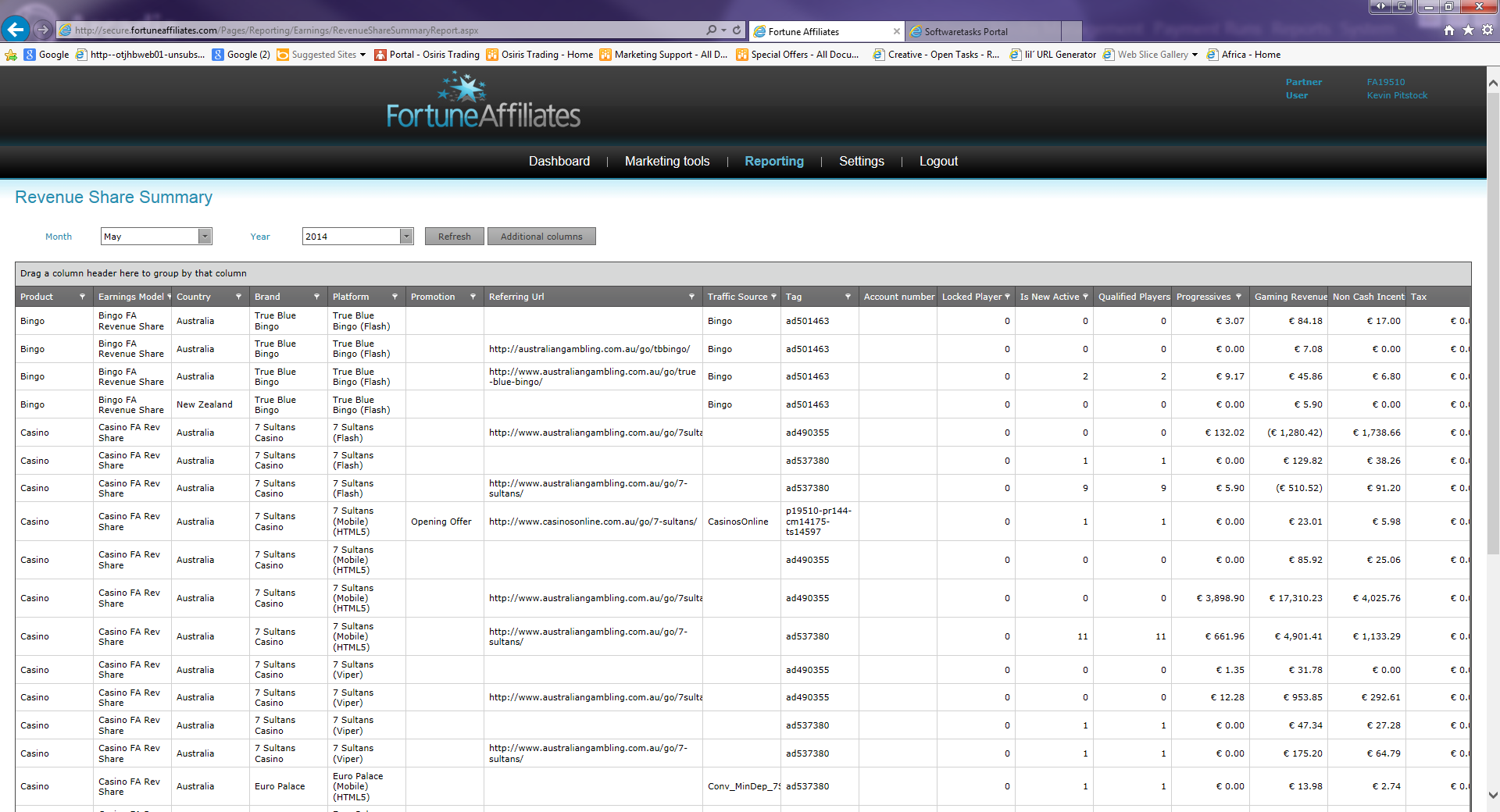This screenshot has height=812, width=1500.
Task: Sort by the Gaming Revenue column header
Action: pyautogui.click(x=1289, y=297)
